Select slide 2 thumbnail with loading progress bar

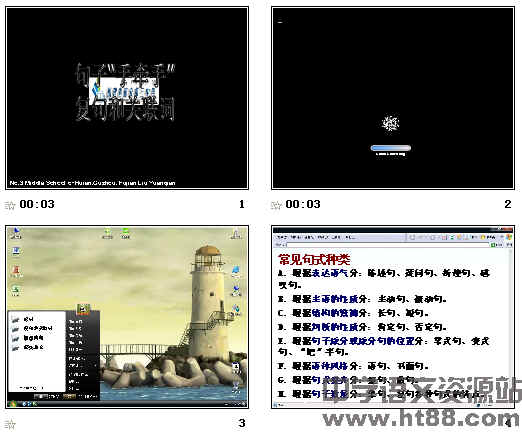pyautogui.click(x=393, y=98)
